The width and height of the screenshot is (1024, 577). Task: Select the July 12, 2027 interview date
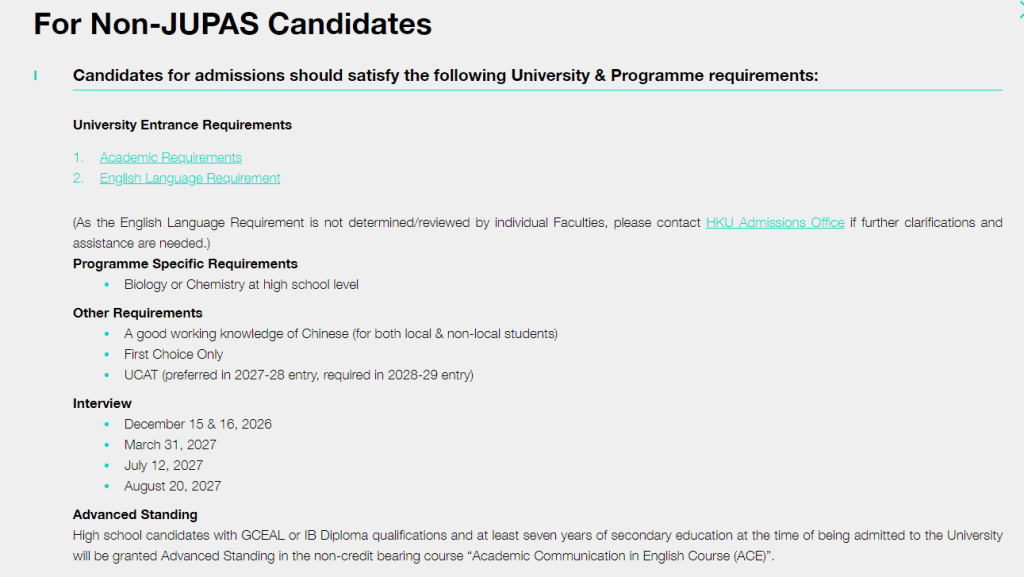163,465
